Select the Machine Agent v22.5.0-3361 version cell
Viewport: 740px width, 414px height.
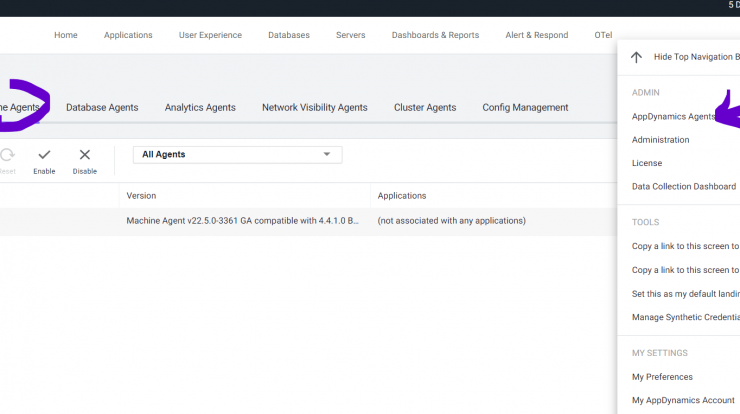242,221
